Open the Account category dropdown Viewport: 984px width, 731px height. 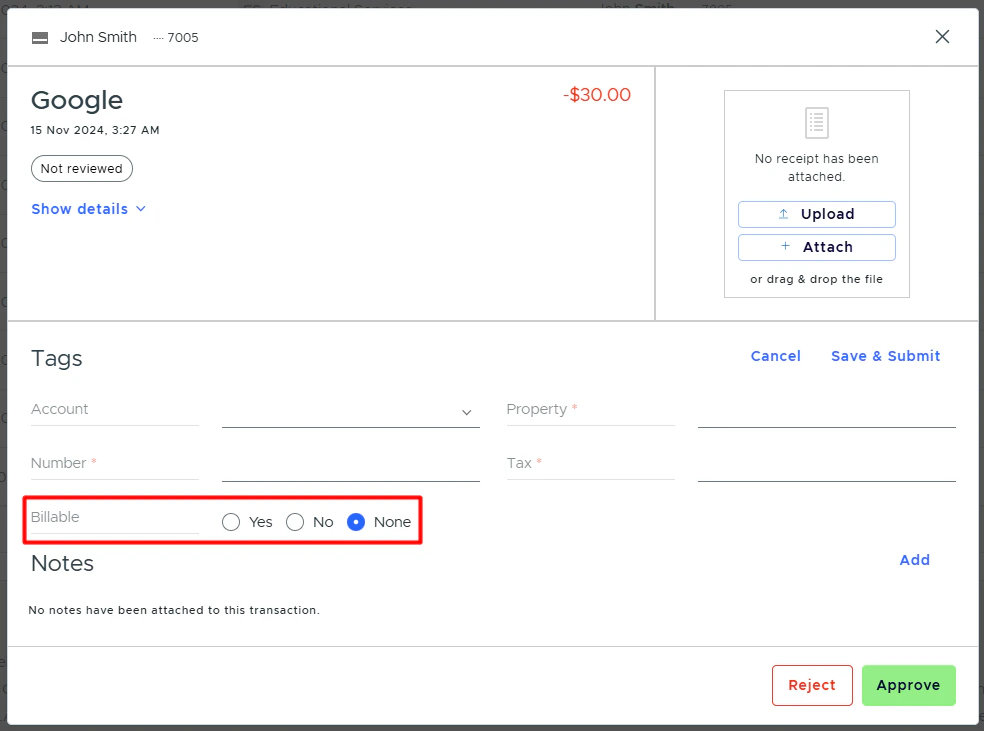[x=465, y=412]
